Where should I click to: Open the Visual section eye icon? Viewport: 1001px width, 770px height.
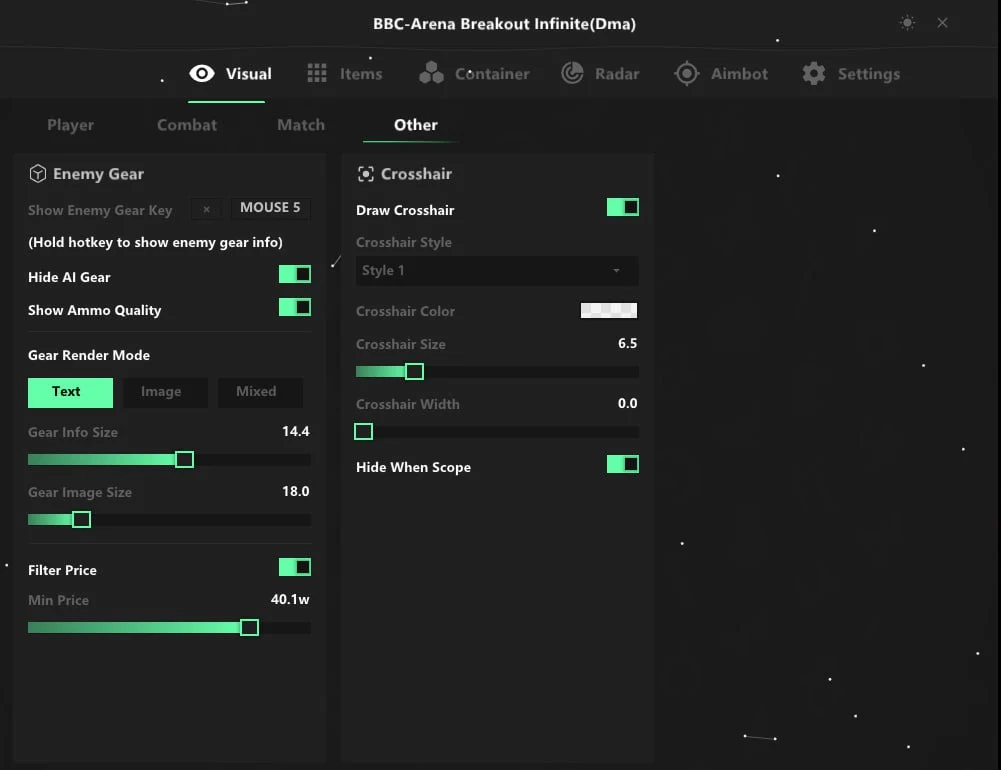click(x=202, y=73)
